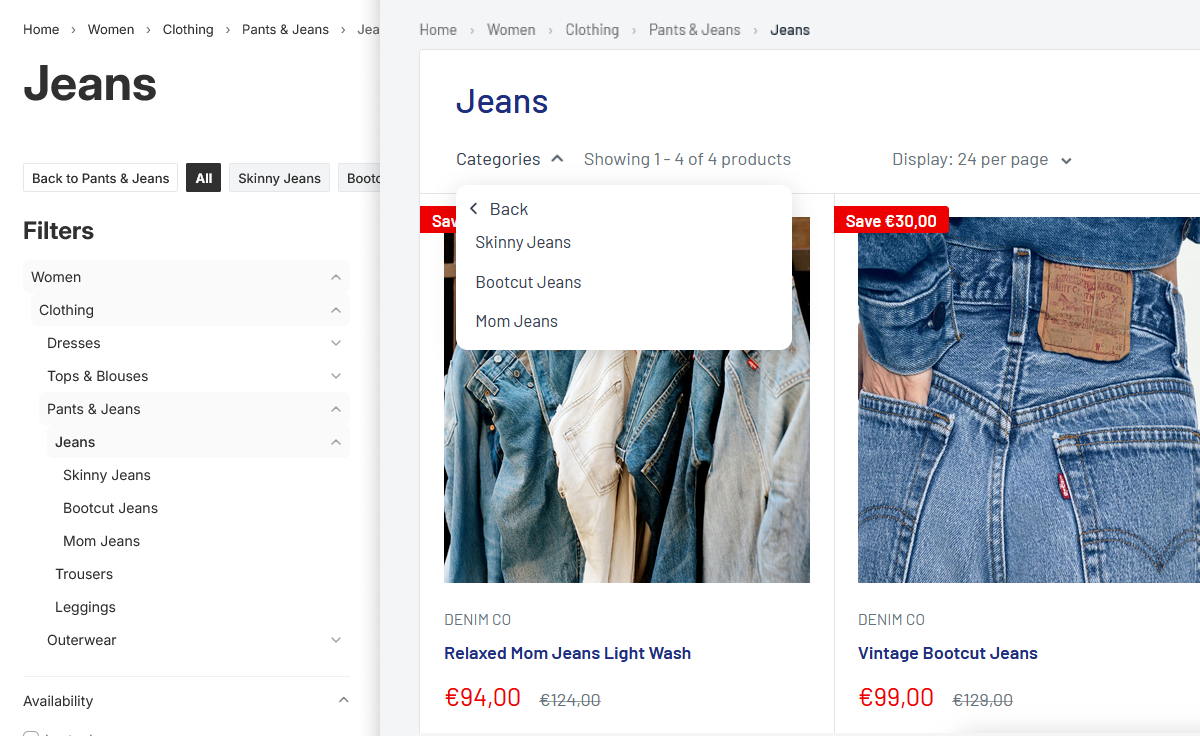
Task: Click Trousers in the filter tree
Action: 84,574
